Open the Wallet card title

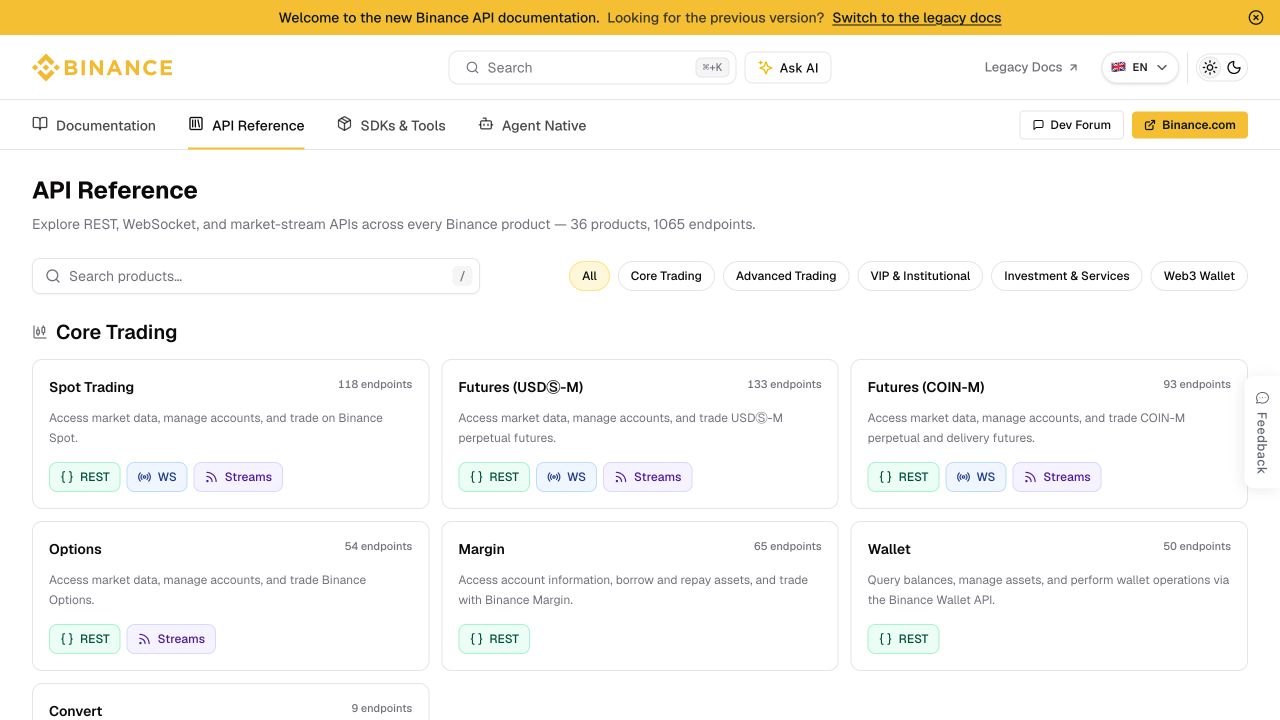coord(889,549)
